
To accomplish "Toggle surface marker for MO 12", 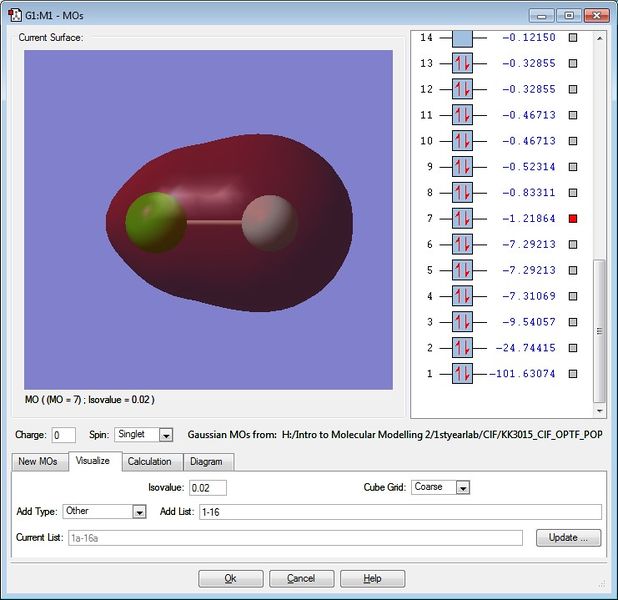I will click(573, 89).
